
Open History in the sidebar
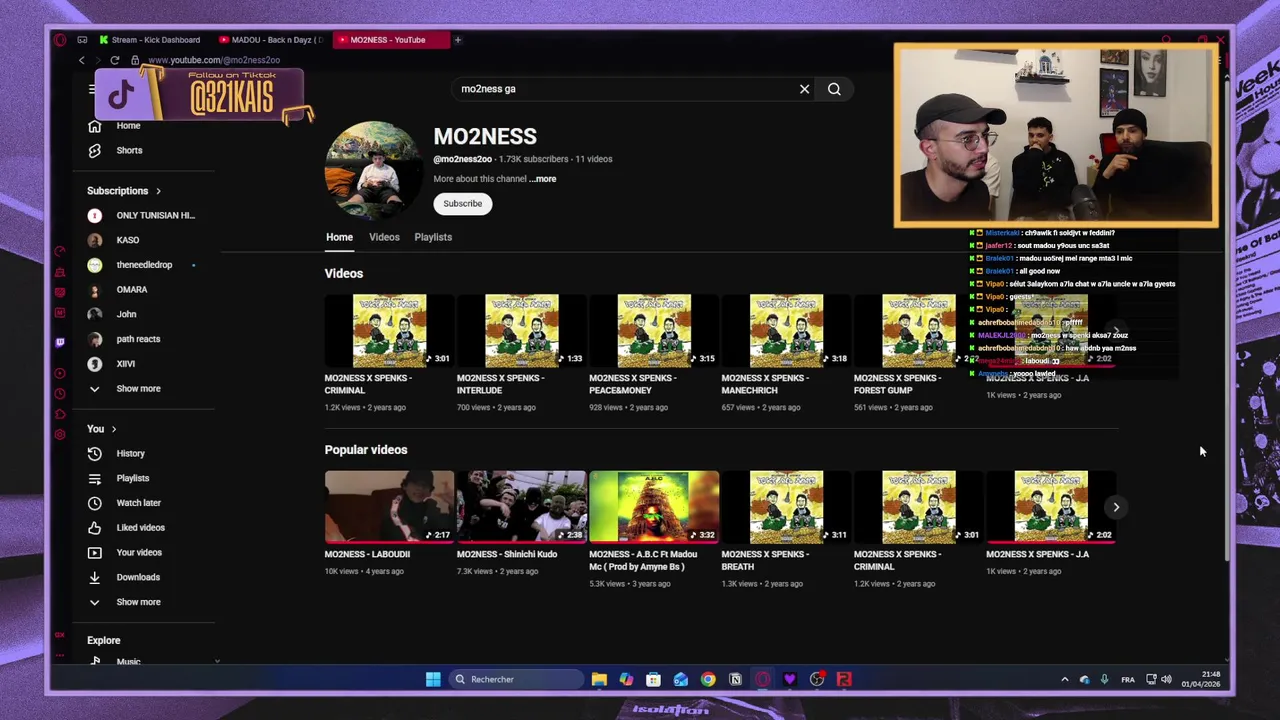[x=117, y=454]
